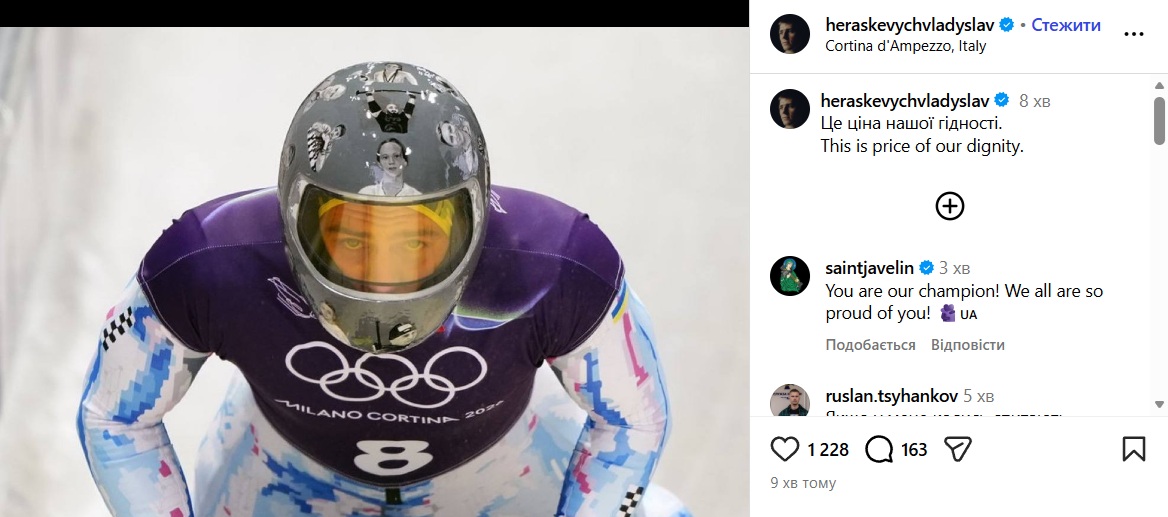Image resolution: width=1168 pixels, height=517 pixels.
Task: Like the post with the heart icon
Action: click(x=786, y=449)
